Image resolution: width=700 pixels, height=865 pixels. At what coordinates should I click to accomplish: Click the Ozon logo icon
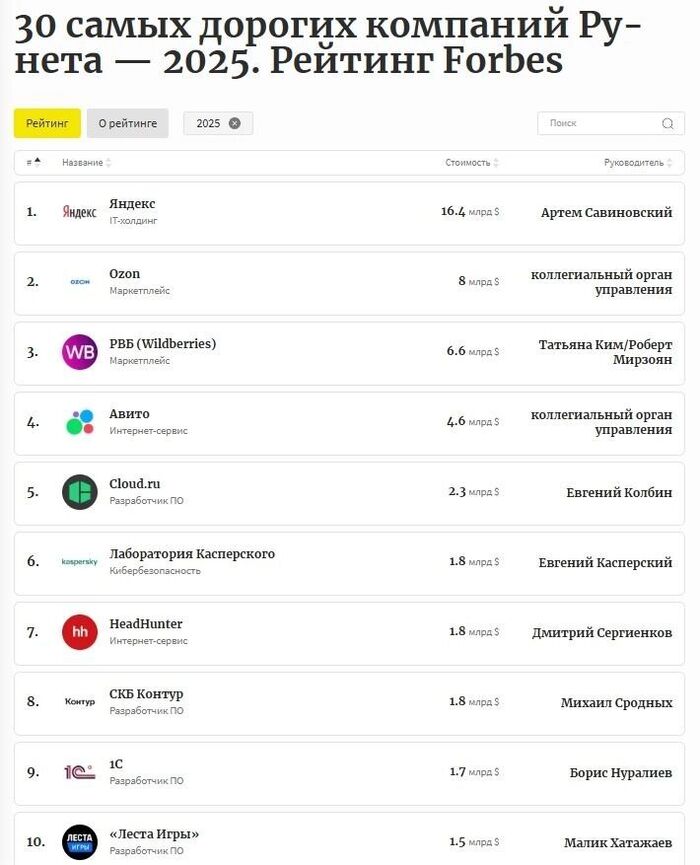(80, 282)
